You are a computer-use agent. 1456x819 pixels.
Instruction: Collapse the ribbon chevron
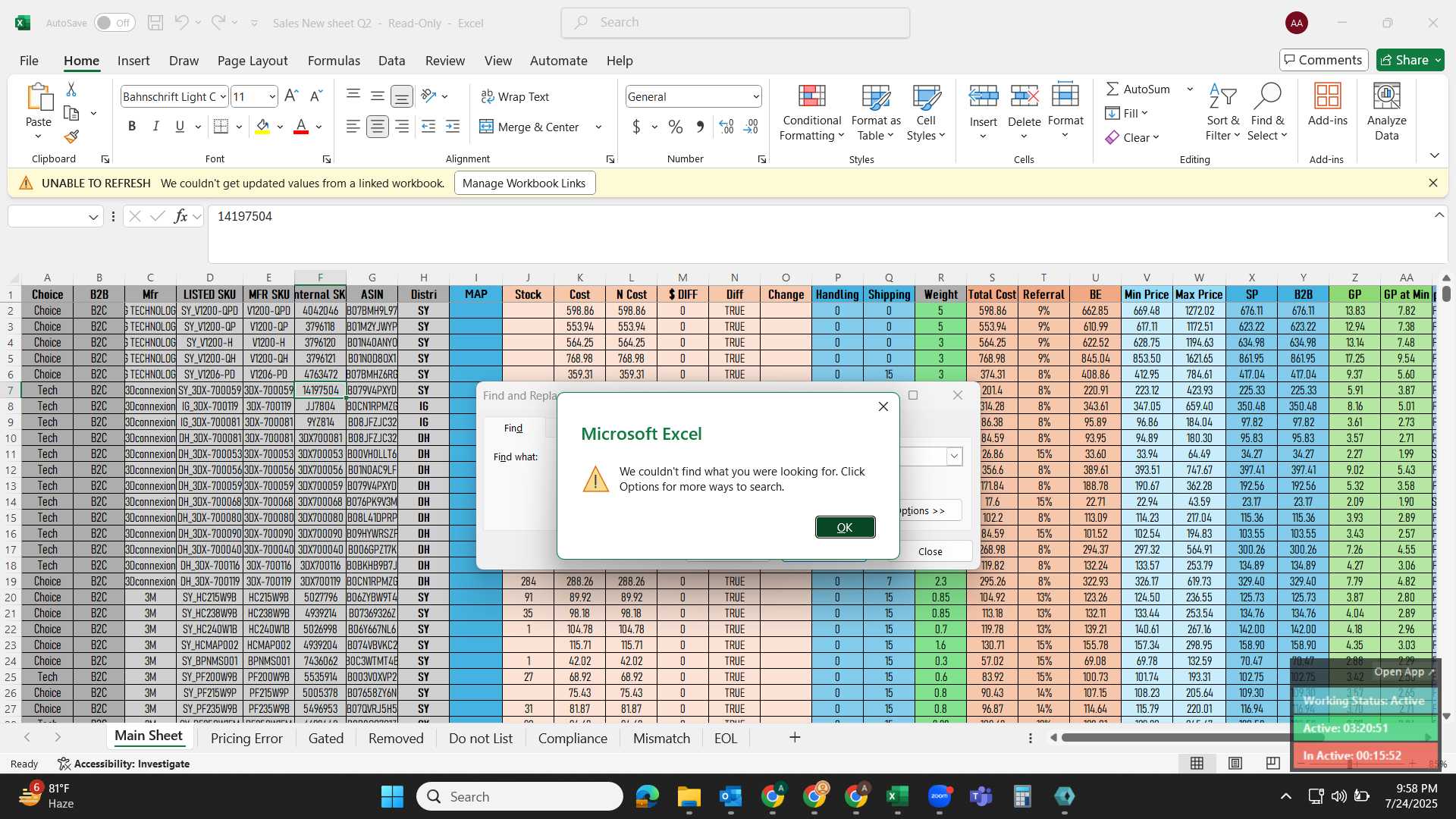coord(1434,155)
